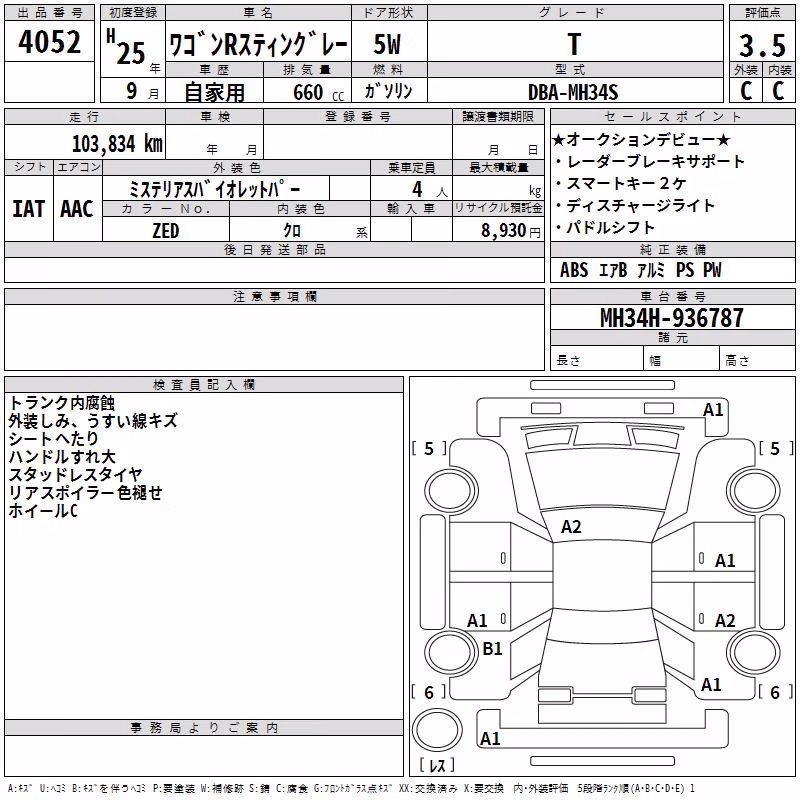Click the car name ワゴンRスティングレー
Viewport: 800px width, 800px height.
coord(258,44)
